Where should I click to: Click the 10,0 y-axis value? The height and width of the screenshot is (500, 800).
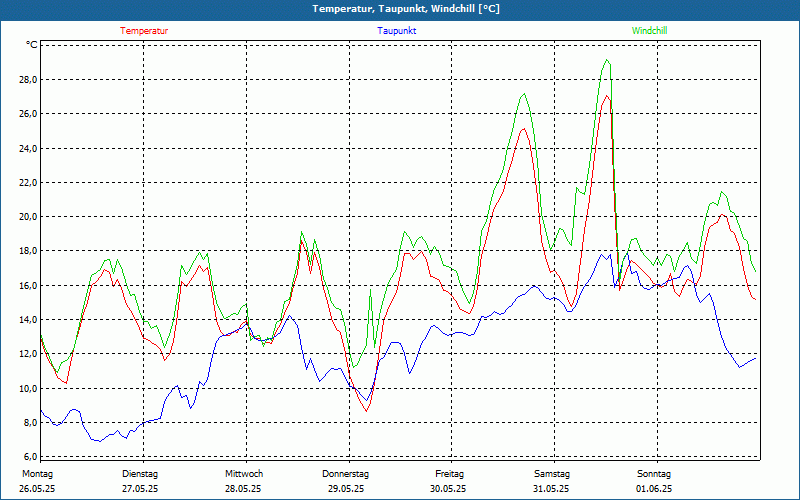(29, 389)
